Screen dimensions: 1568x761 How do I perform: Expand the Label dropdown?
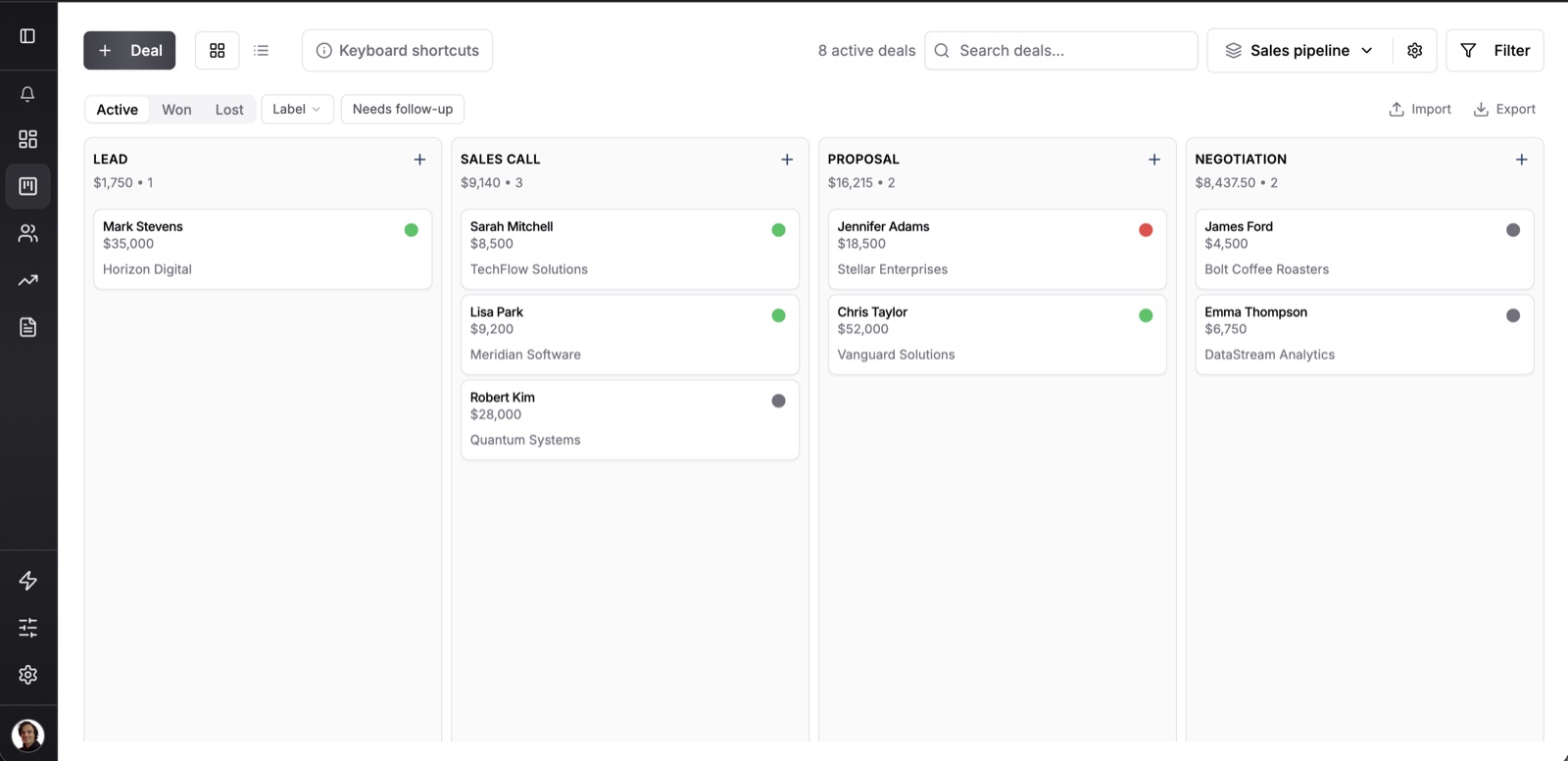[x=297, y=109]
